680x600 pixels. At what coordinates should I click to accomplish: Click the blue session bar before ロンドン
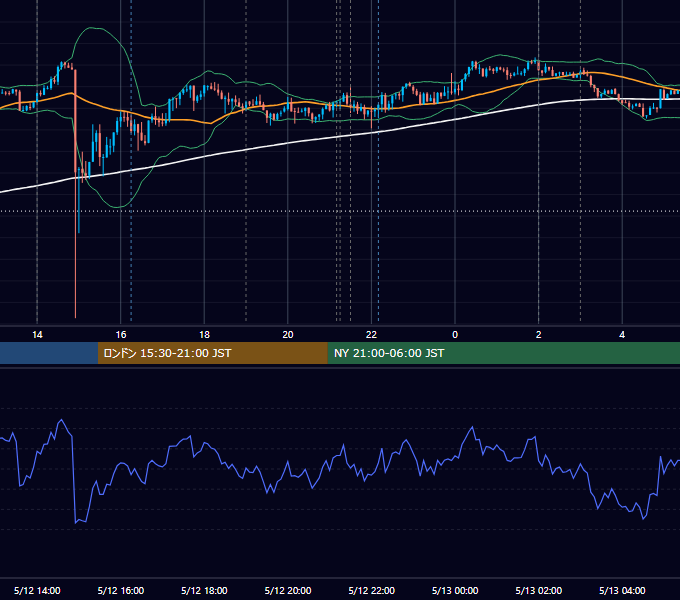pyautogui.click(x=49, y=353)
